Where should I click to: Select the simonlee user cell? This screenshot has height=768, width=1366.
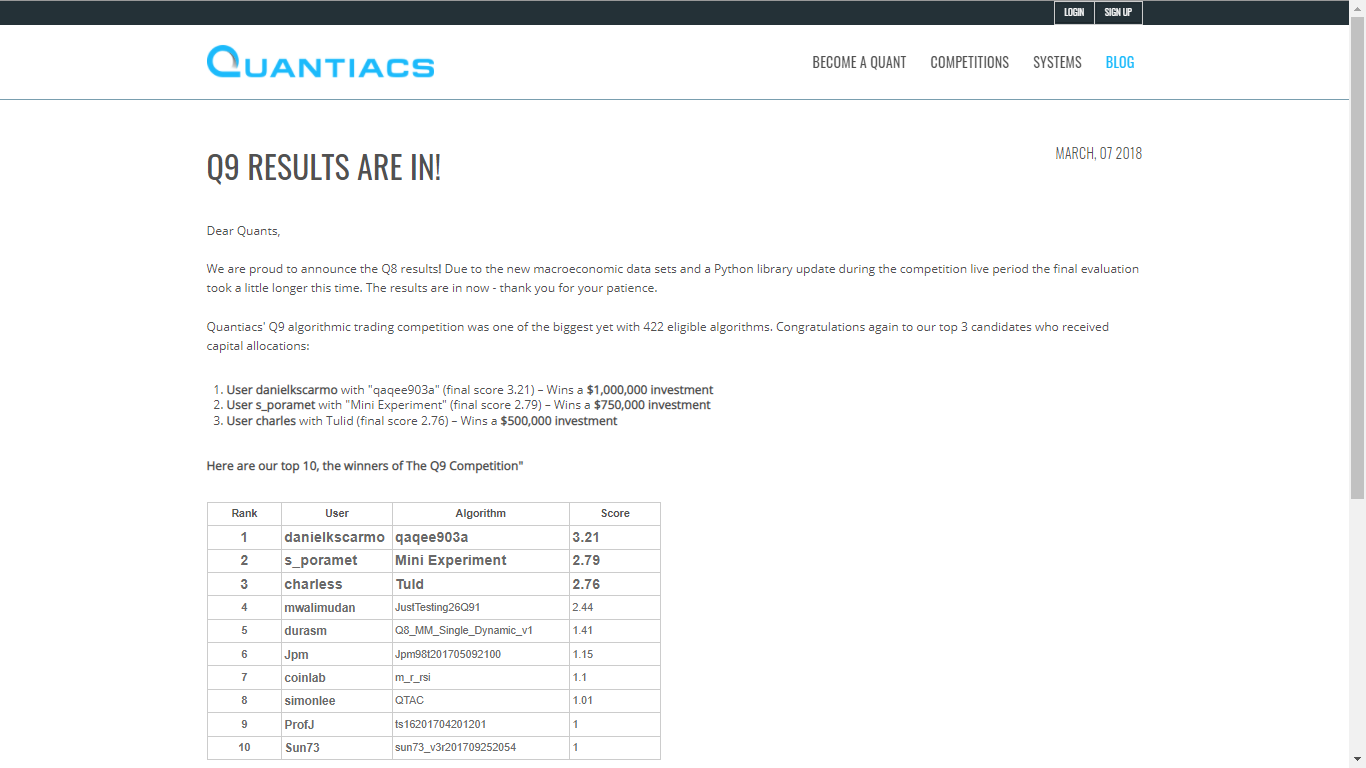[337, 701]
